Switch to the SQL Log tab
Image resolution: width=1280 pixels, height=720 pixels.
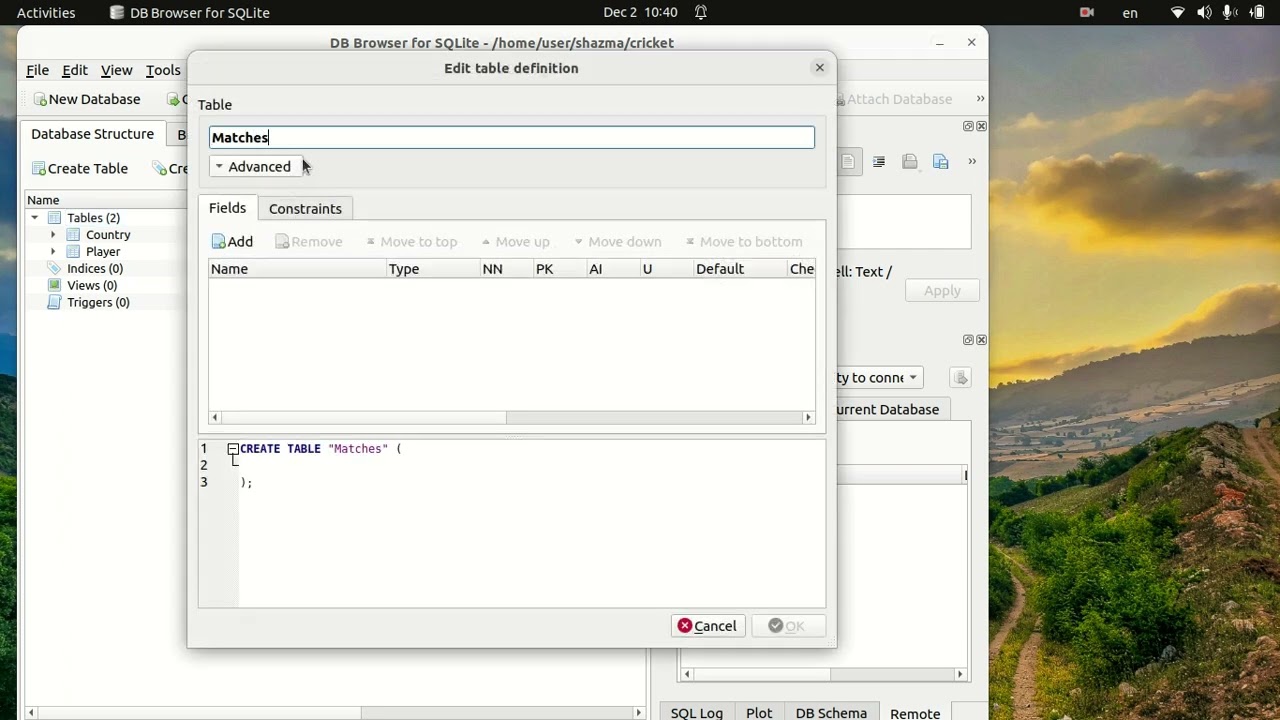(696, 713)
